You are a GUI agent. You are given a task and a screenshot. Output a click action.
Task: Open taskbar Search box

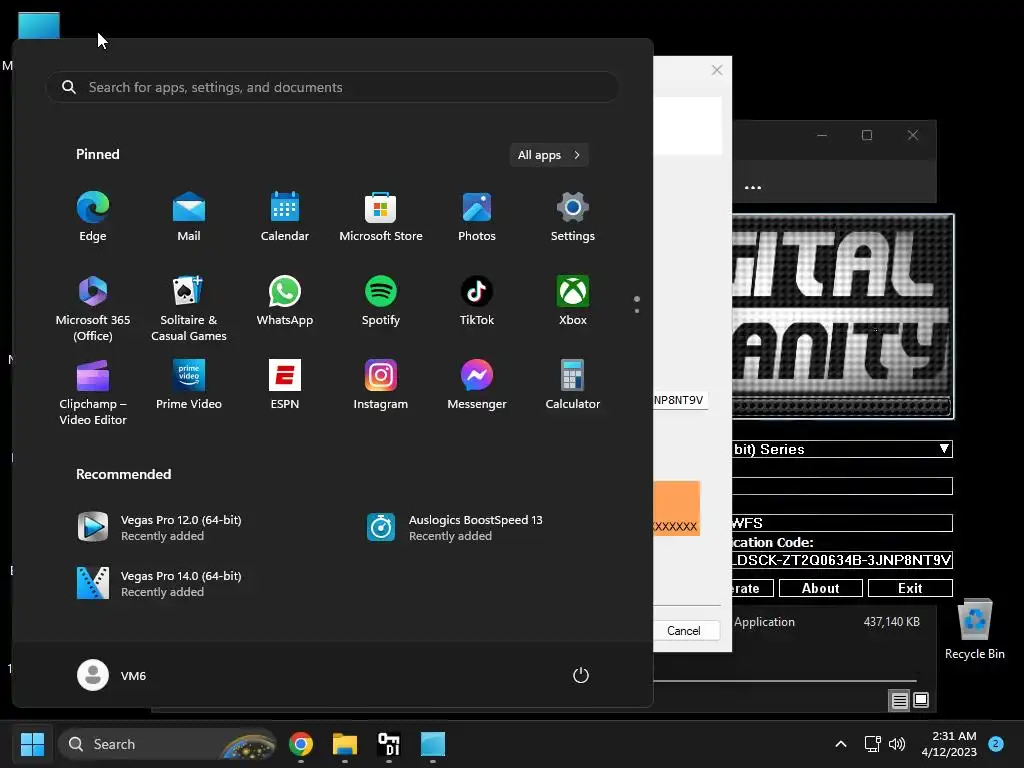click(x=168, y=744)
